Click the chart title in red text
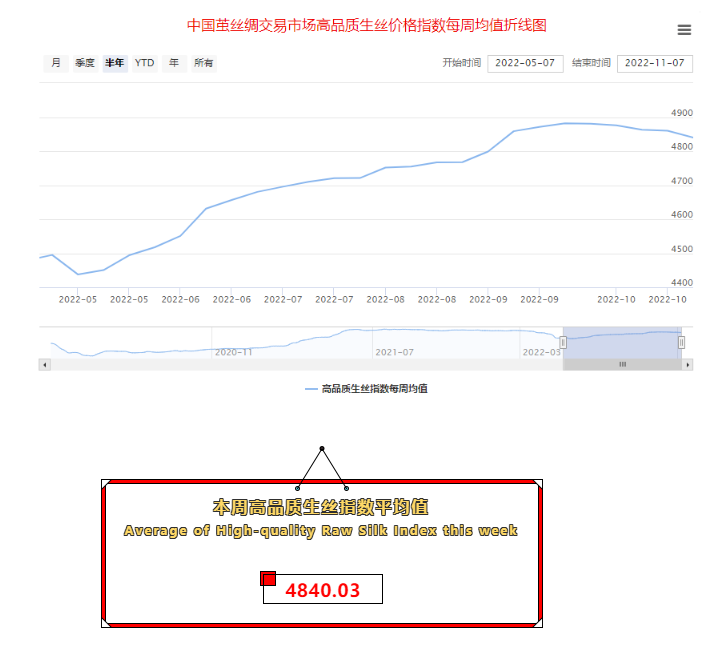 (x=367, y=25)
